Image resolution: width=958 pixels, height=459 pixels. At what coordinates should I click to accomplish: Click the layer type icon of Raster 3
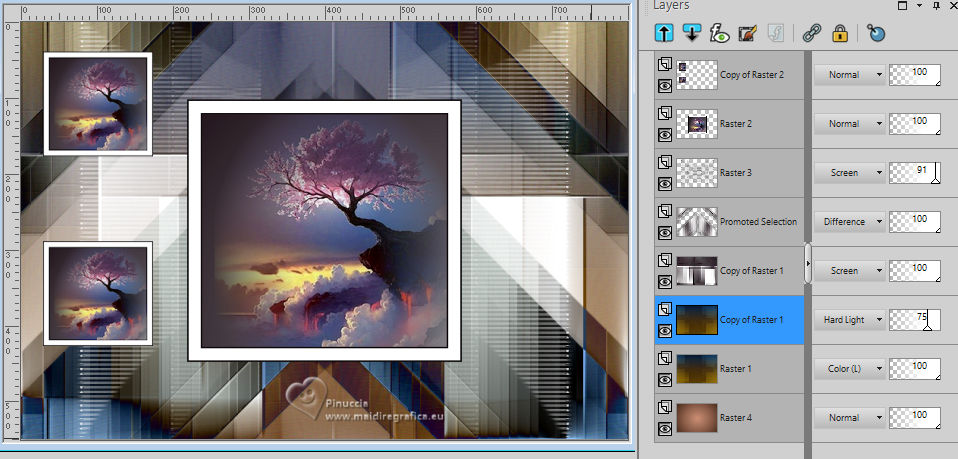coord(665,161)
